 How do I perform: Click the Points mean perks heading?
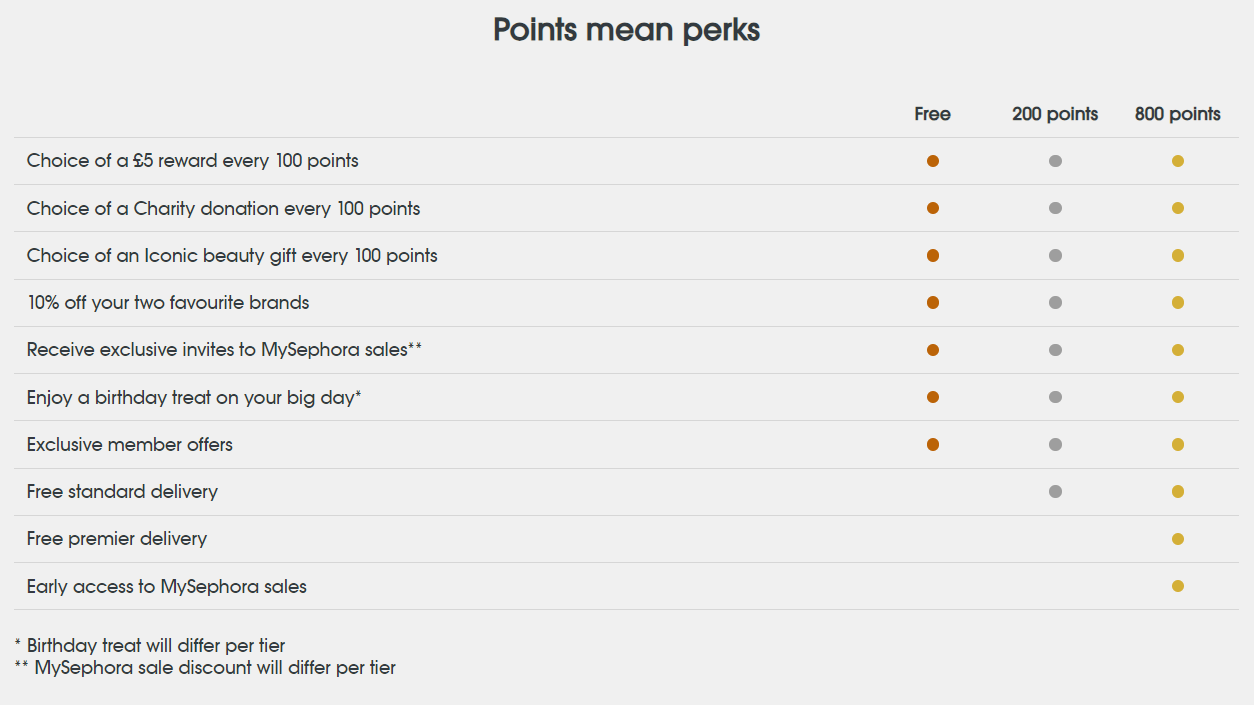(626, 30)
